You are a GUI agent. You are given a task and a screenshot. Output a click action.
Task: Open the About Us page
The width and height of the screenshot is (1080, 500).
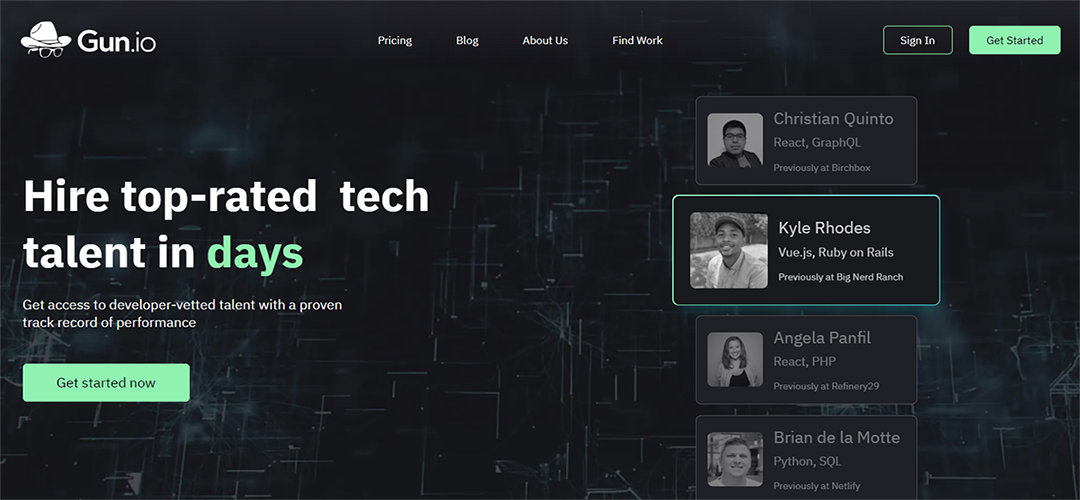[x=545, y=41]
